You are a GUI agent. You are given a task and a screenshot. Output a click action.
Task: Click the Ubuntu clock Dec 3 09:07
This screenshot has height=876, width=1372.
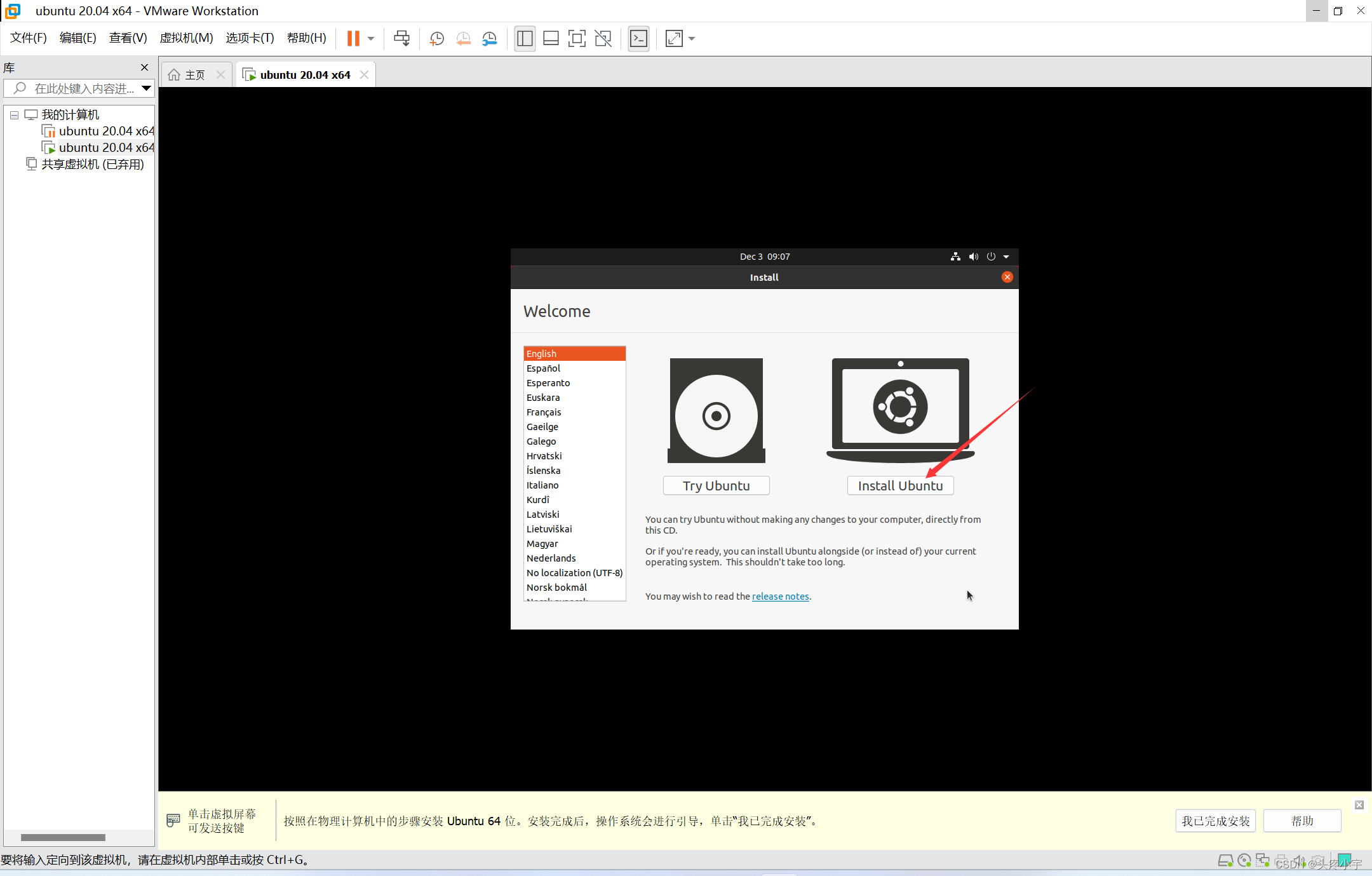765,257
